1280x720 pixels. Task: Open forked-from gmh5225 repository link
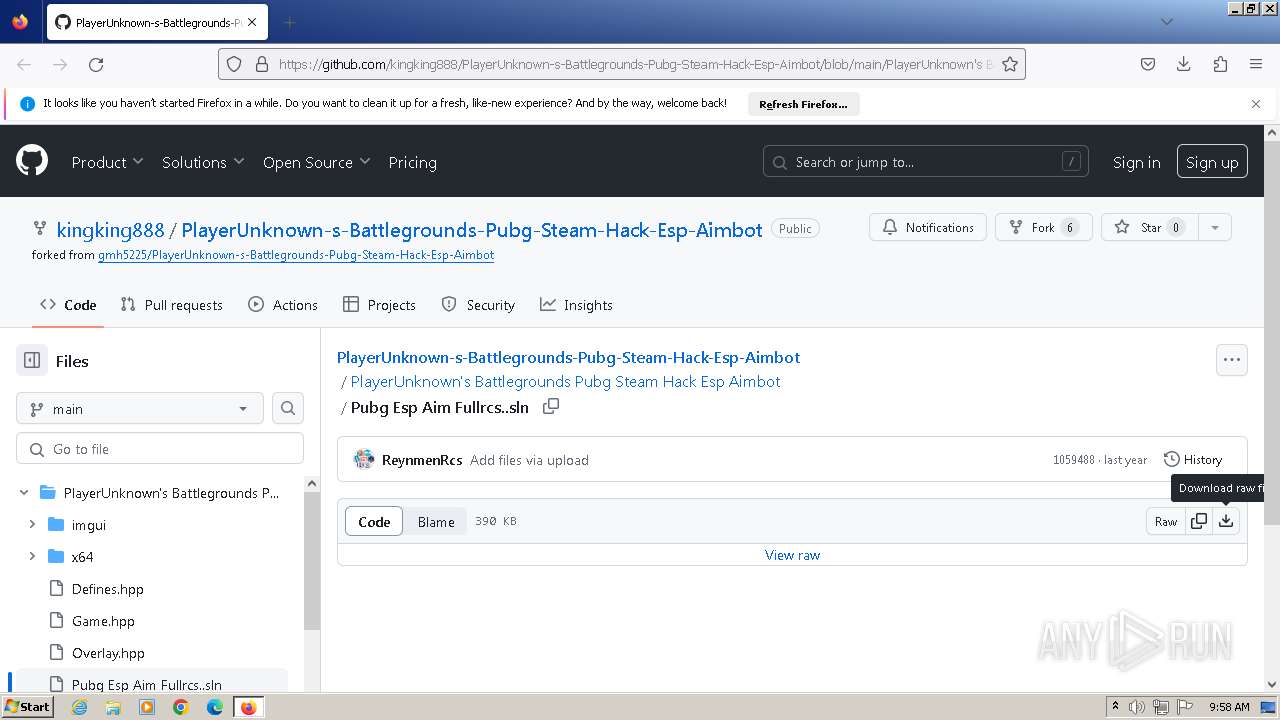(296, 255)
